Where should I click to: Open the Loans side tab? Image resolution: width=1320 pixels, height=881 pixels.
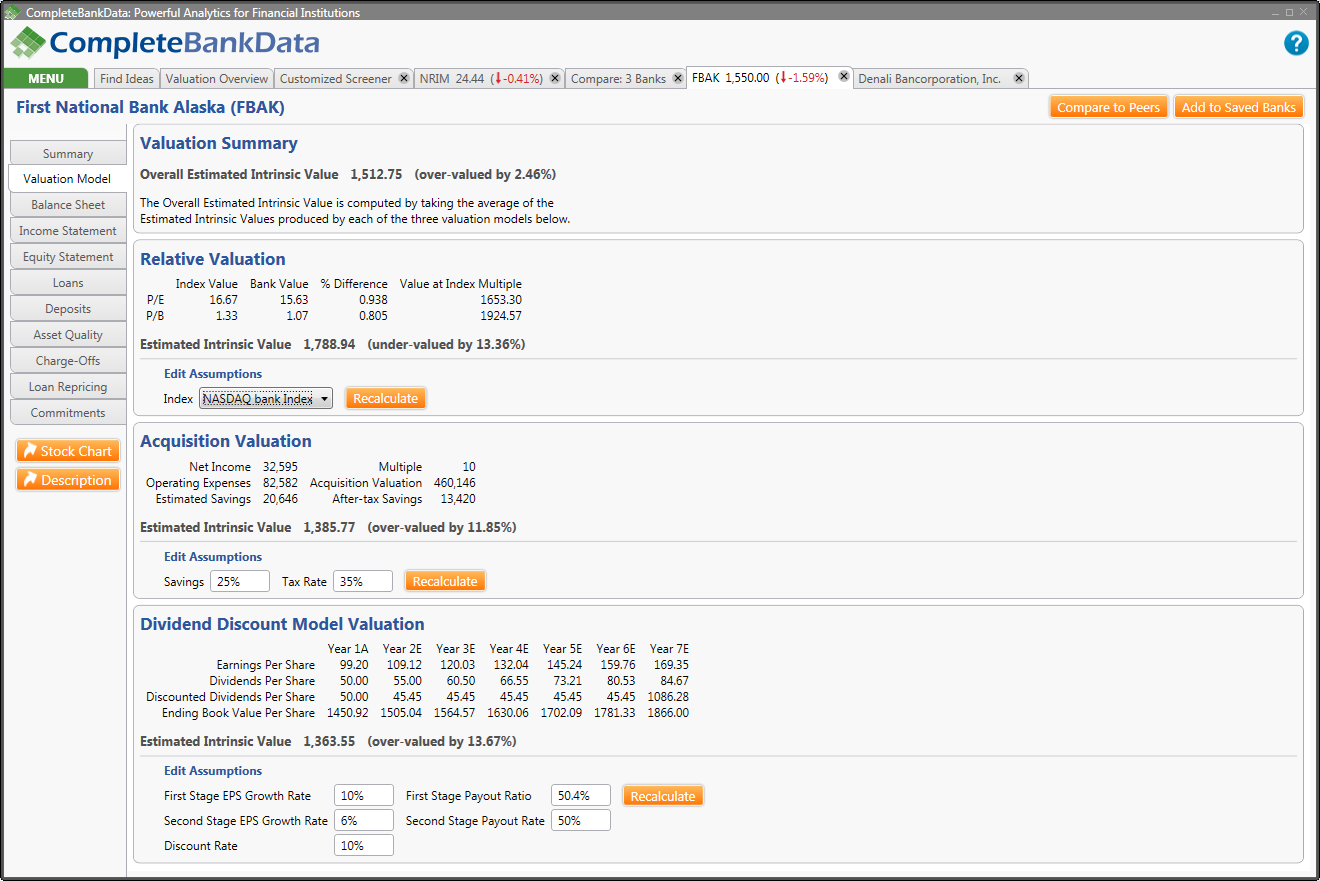tap(68, 283)
